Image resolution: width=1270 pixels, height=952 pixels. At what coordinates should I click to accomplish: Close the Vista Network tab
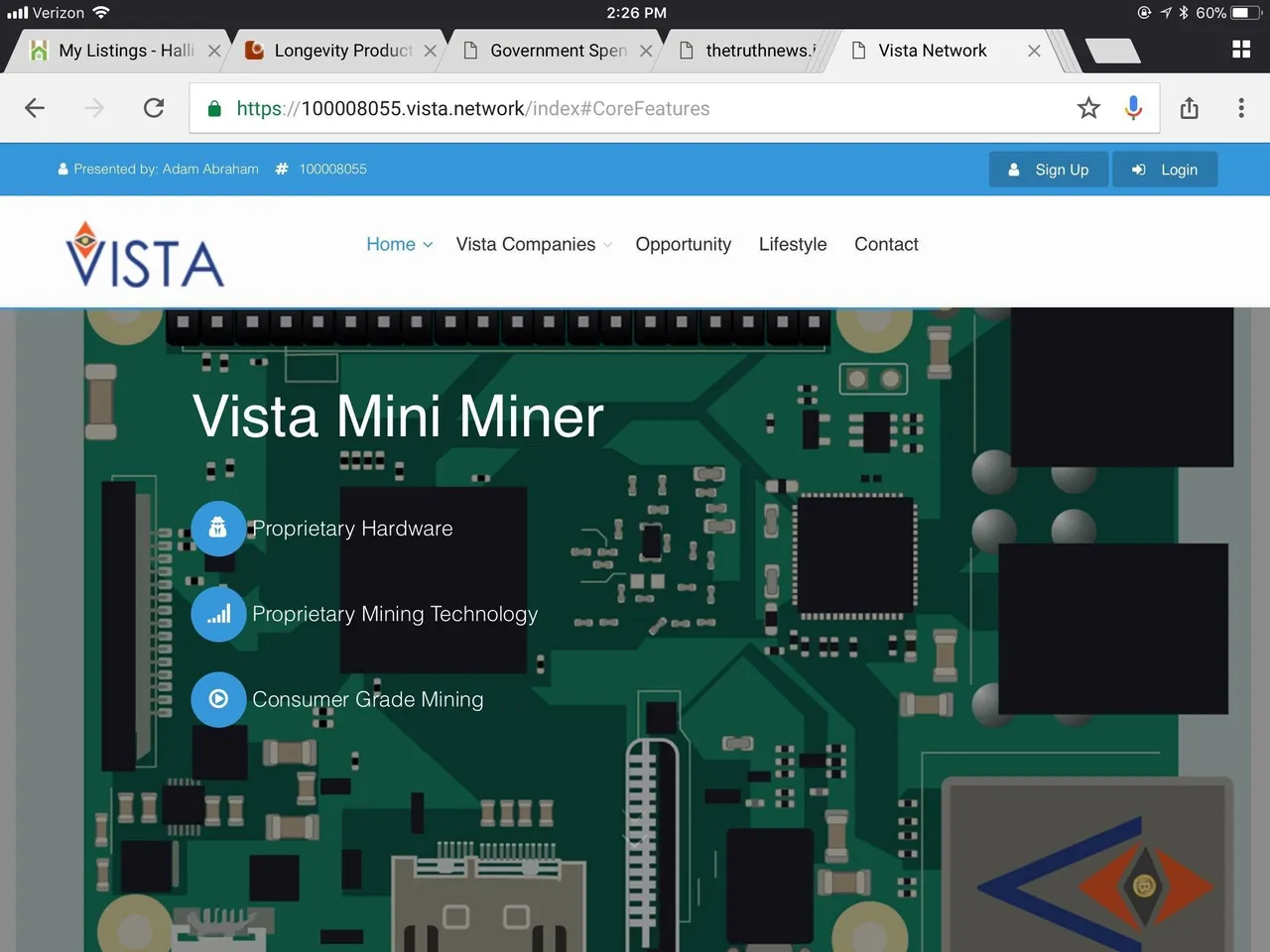1034,51
